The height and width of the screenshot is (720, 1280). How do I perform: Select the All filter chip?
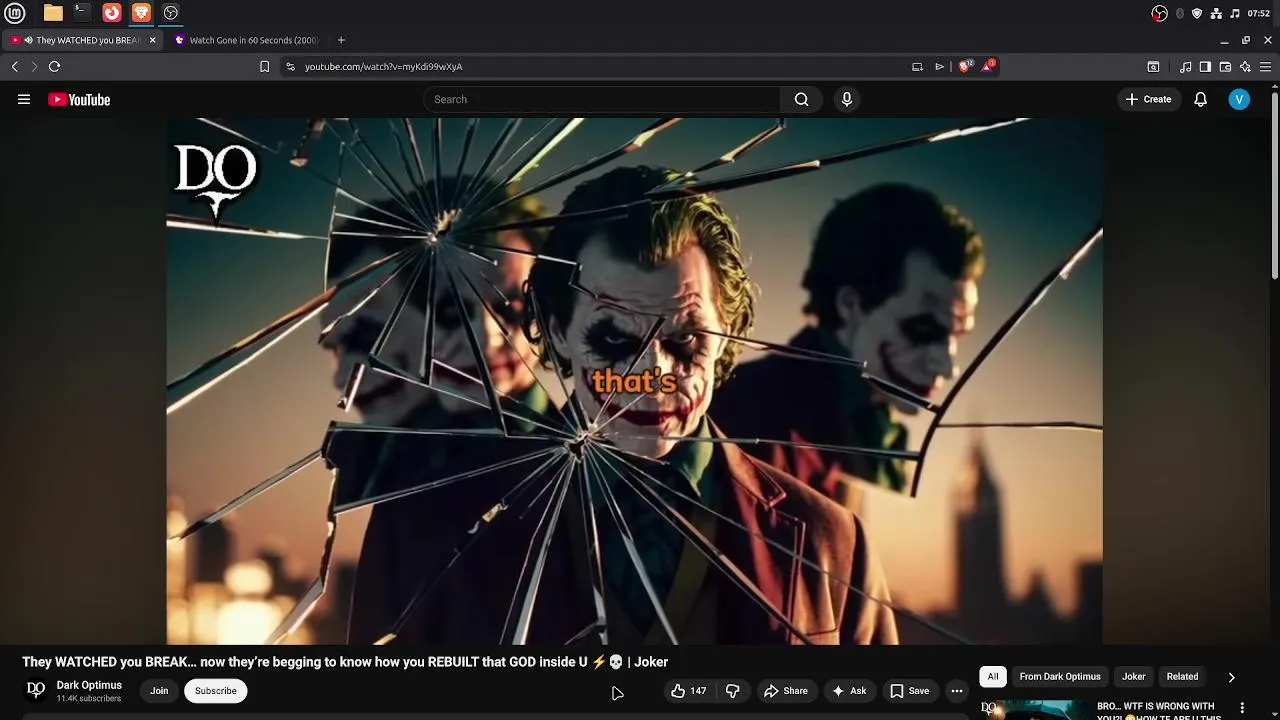click(x=993, y=677)
